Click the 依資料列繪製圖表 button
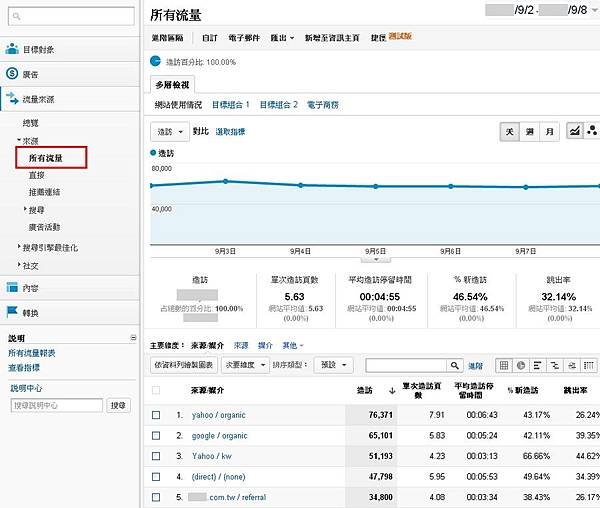 click(x=184, y=365)
